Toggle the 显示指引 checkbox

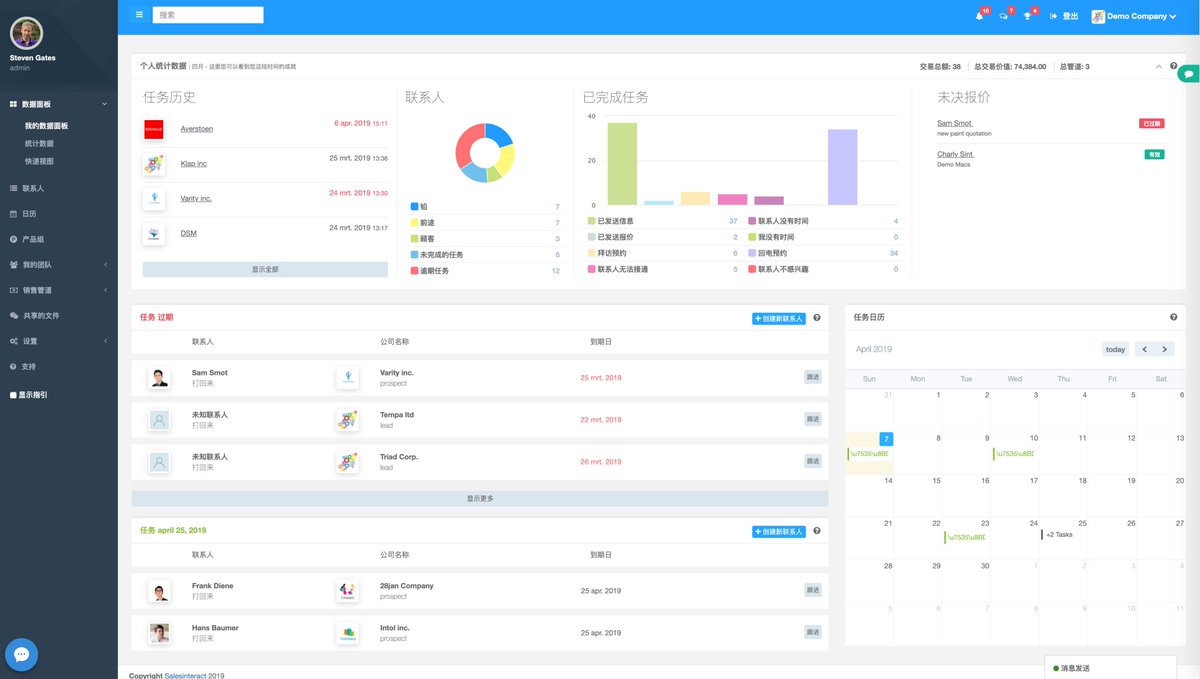click(13, 395)
